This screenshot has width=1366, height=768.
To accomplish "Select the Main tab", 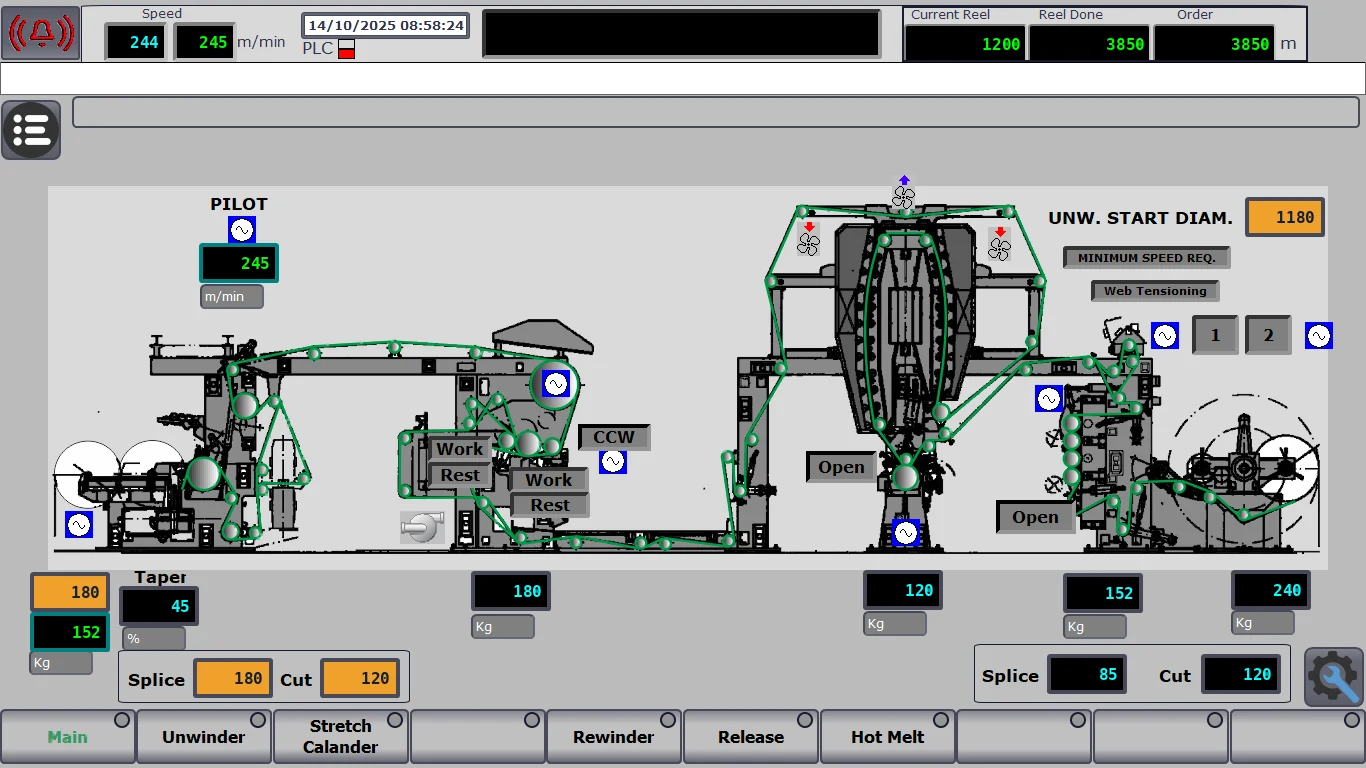I will (x=67, y=737).
